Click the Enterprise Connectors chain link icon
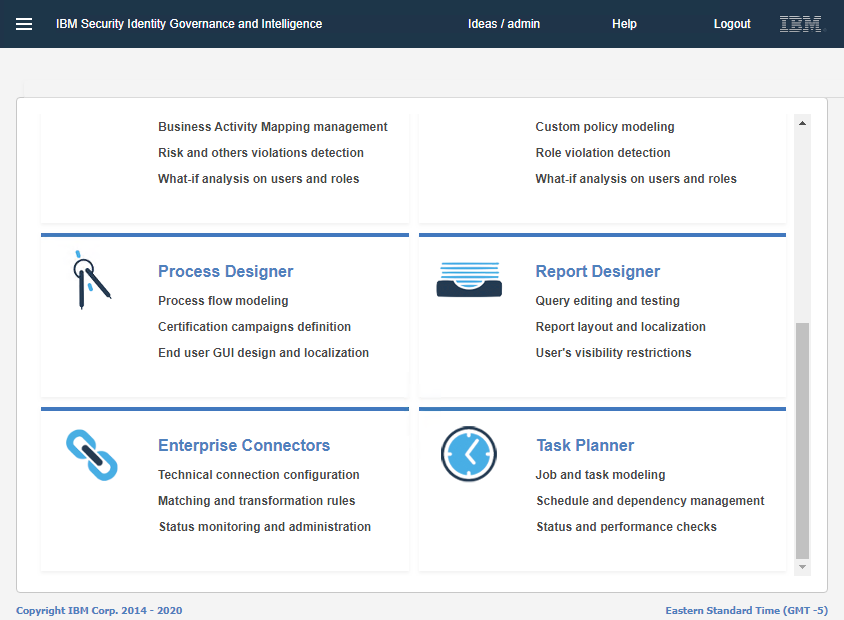Screen dimensions: 844x620 (91, 454)
